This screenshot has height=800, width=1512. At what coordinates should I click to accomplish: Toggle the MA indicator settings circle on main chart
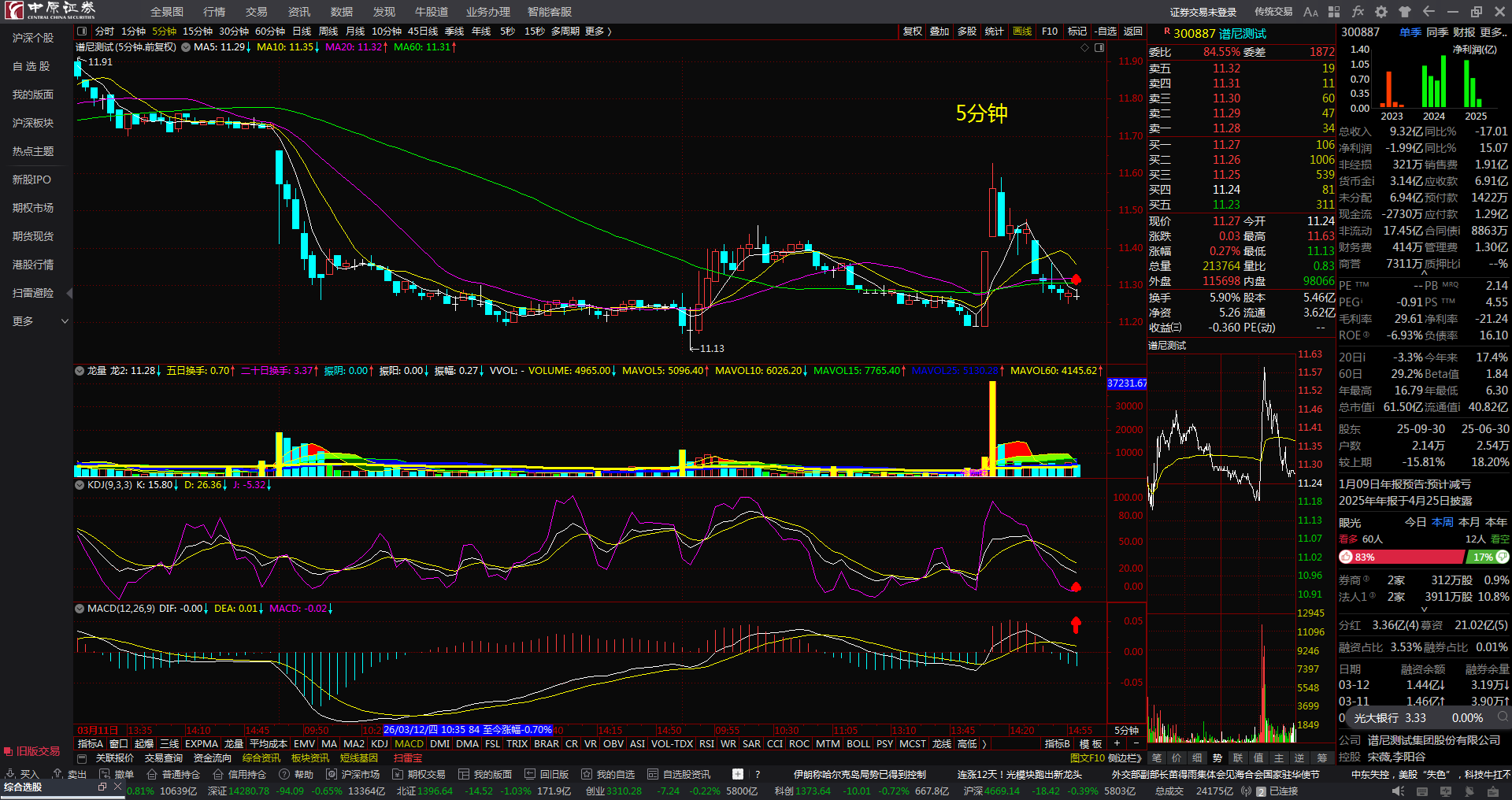pos(186,47)
